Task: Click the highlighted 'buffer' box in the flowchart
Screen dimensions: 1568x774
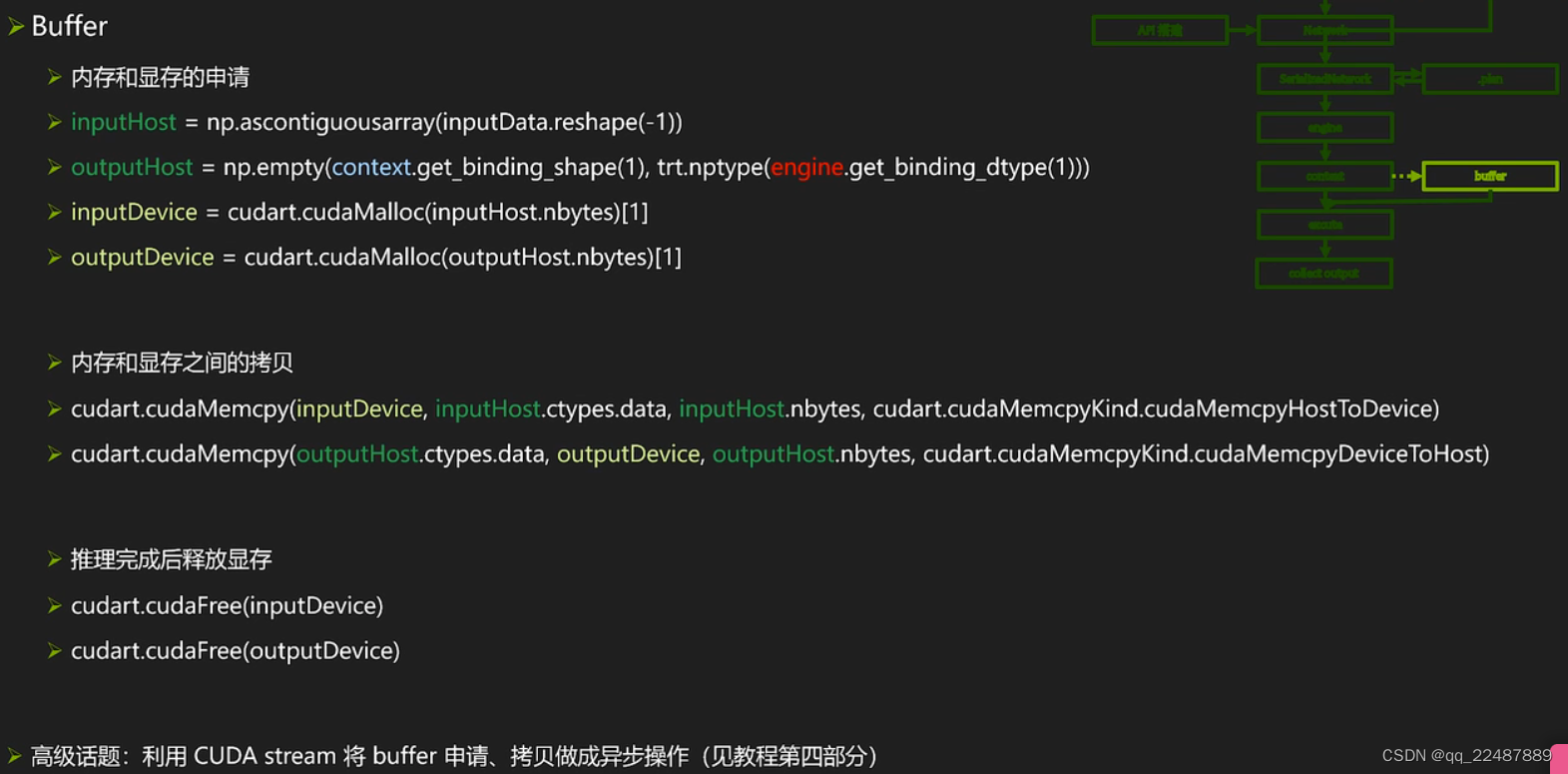Action: point(1490,176)
